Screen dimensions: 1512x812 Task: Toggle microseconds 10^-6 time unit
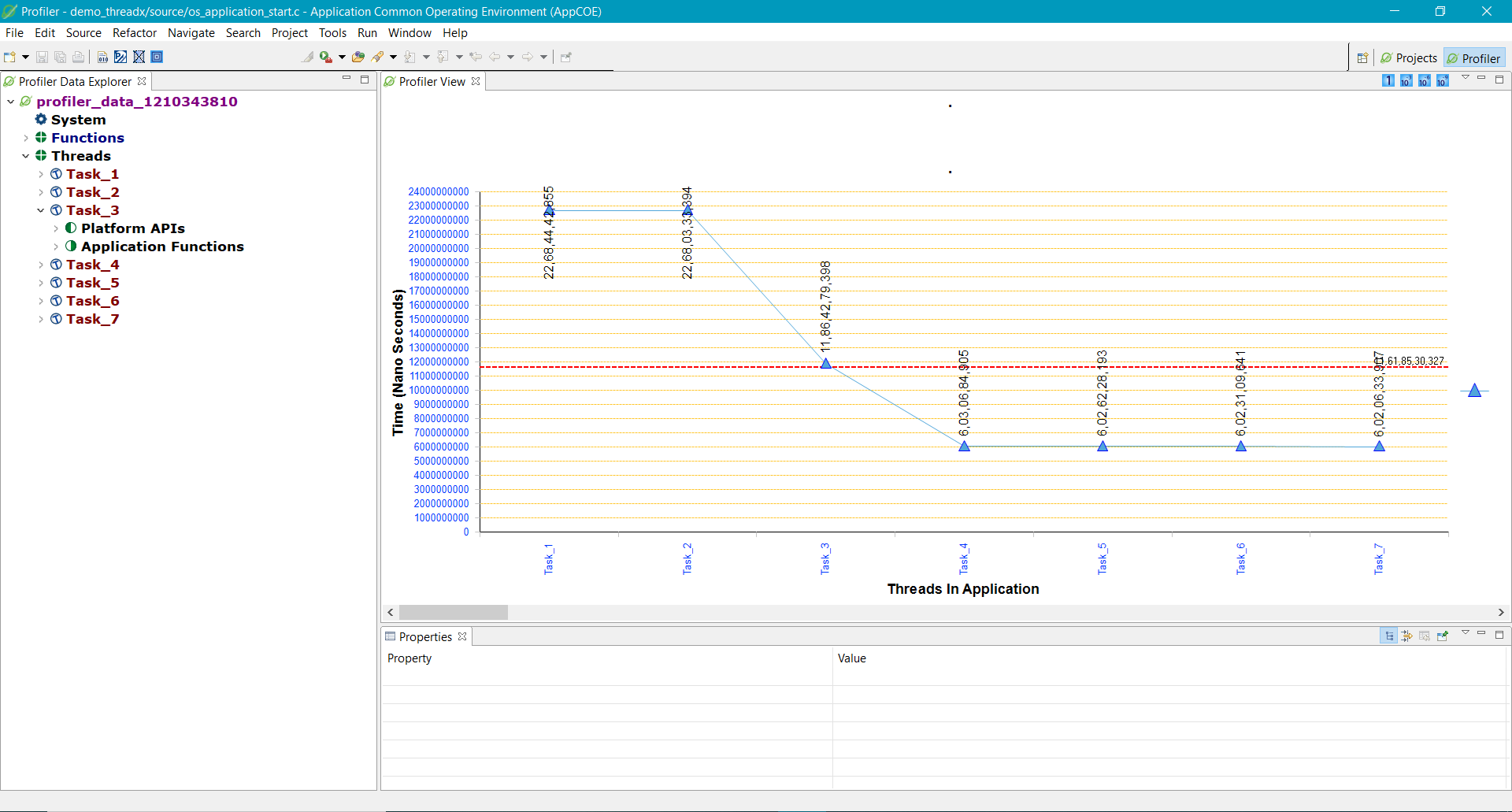[1424, 80]
